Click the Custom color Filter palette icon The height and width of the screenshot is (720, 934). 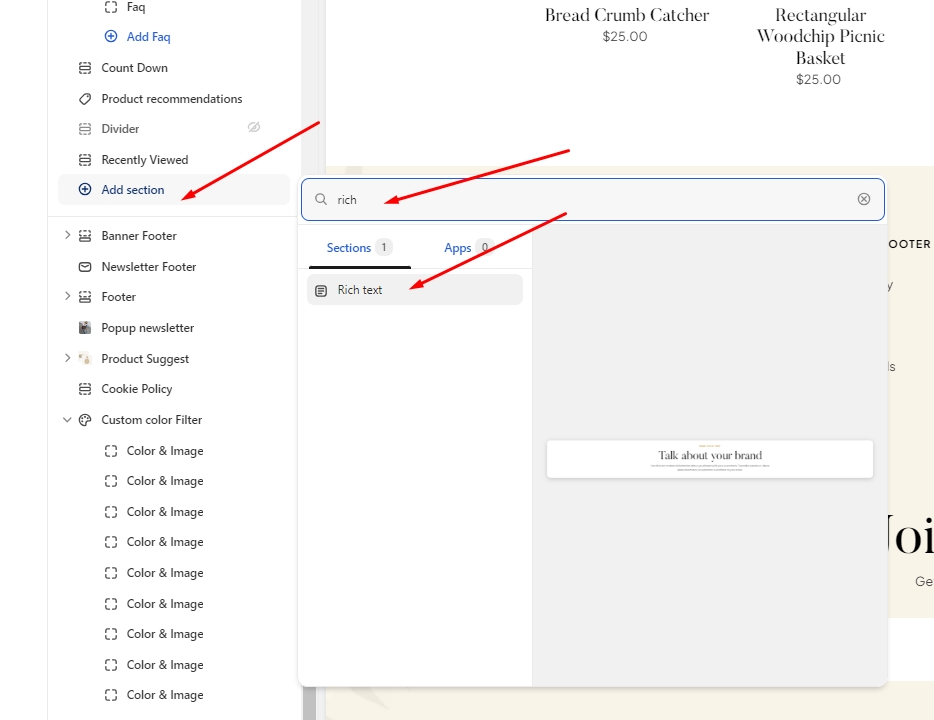coord(85,420)
